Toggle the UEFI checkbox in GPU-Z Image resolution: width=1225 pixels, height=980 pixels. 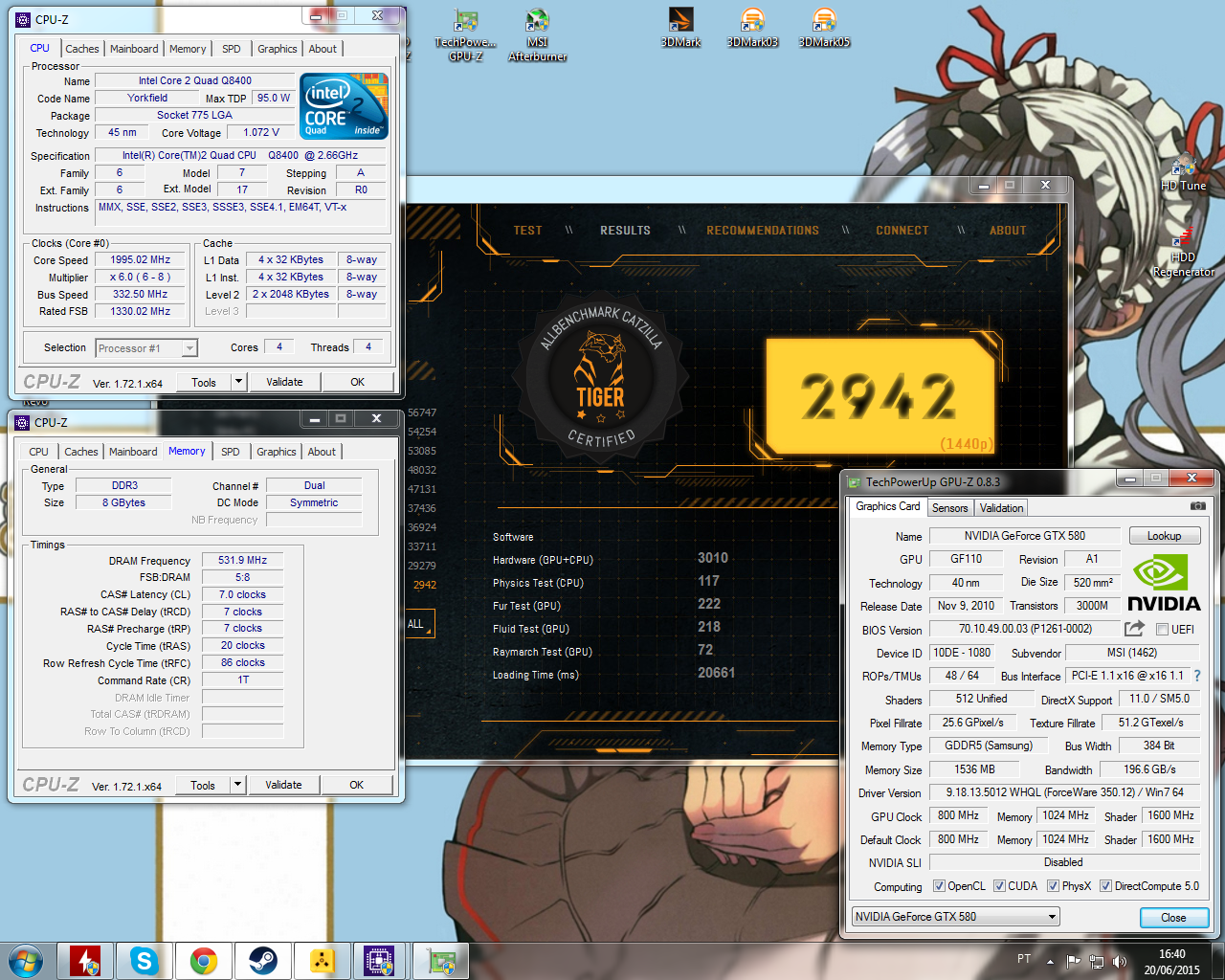point(1162,630)
